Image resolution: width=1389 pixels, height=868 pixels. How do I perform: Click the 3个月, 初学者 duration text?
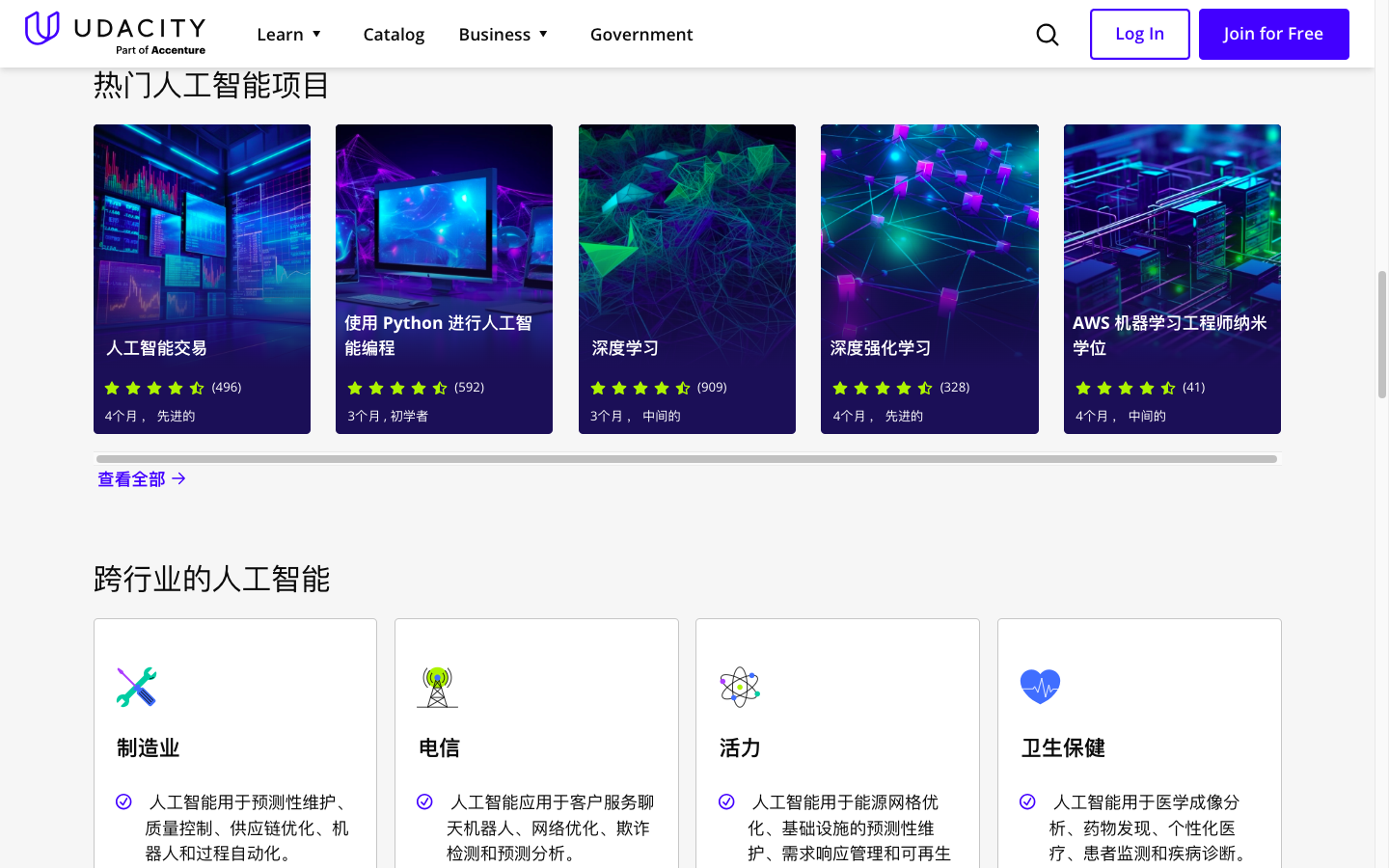[x=388, y=417]
